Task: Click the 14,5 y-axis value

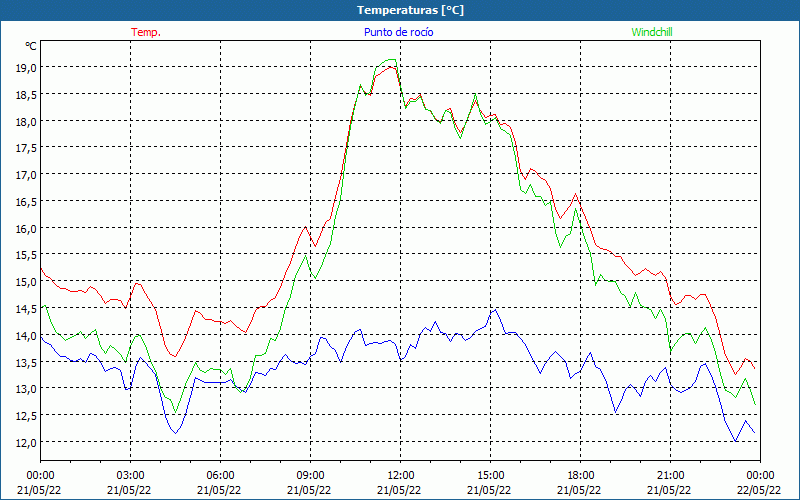Action: (26, 309)
